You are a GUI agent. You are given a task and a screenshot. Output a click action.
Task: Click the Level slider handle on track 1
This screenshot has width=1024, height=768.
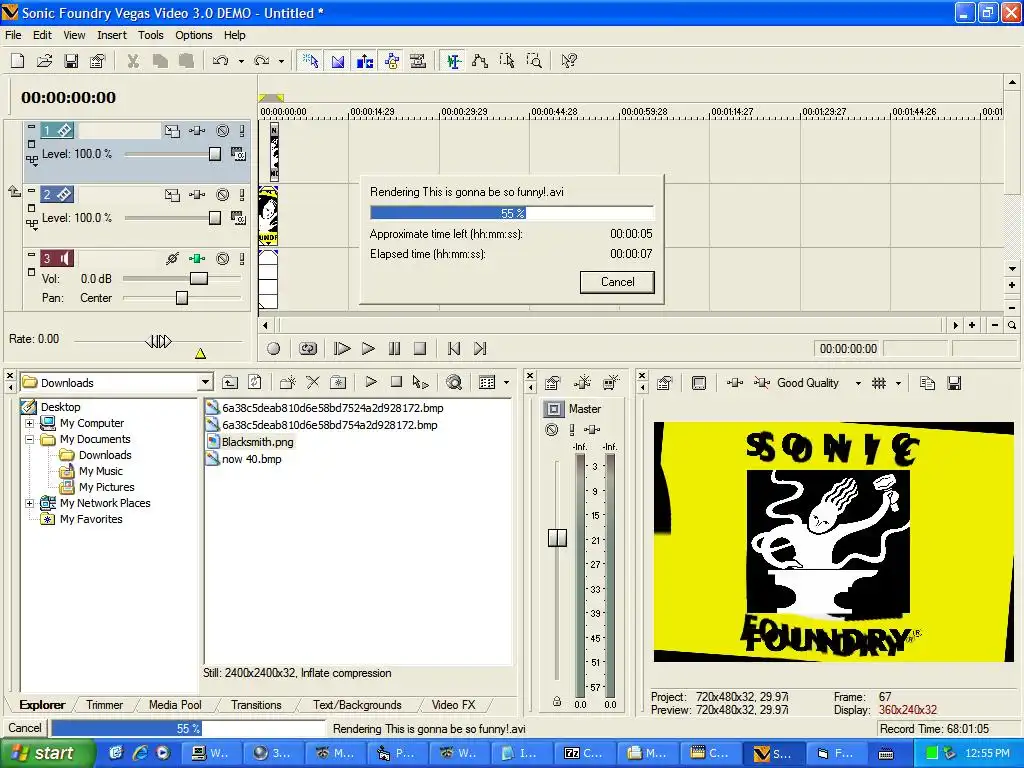point(215,154)
